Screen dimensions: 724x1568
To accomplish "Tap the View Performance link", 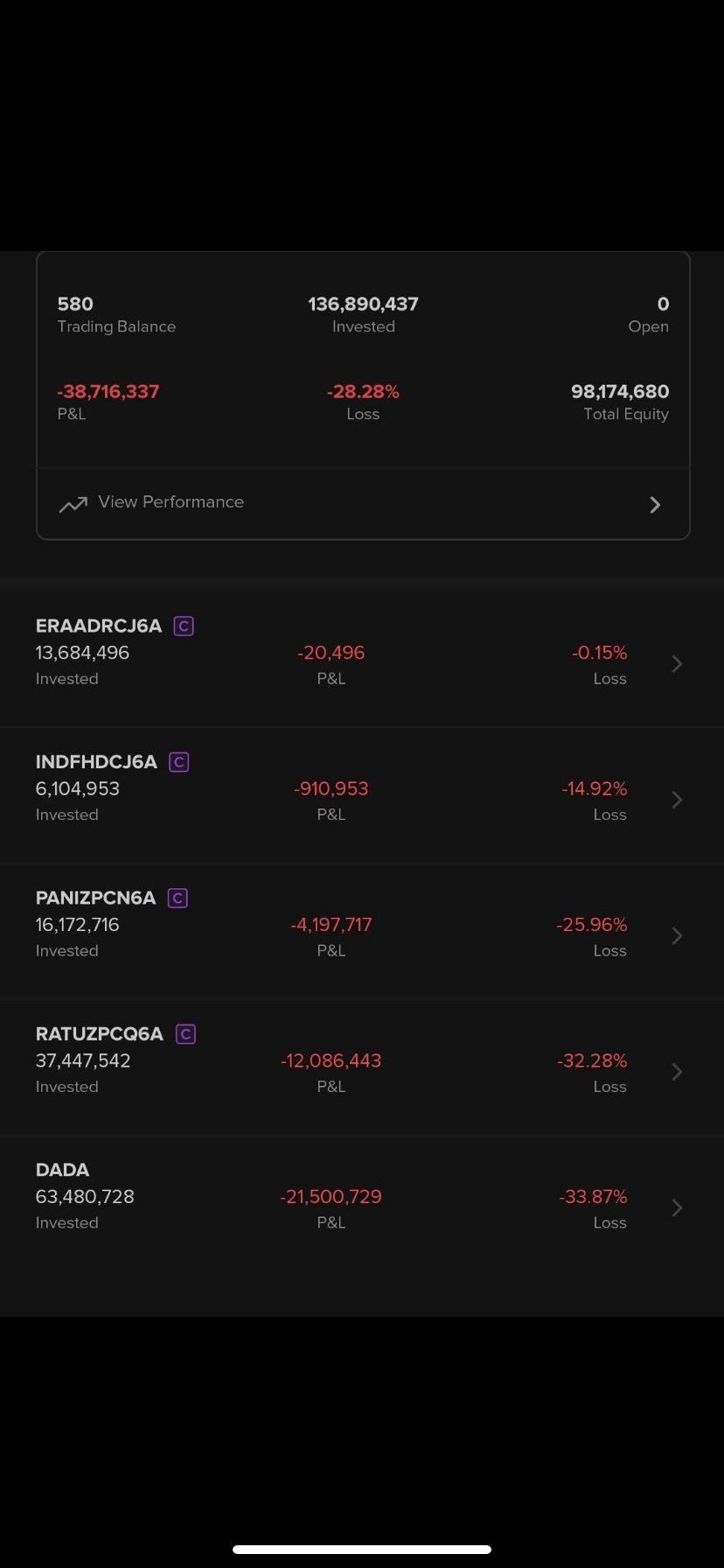I will point(171,502).
